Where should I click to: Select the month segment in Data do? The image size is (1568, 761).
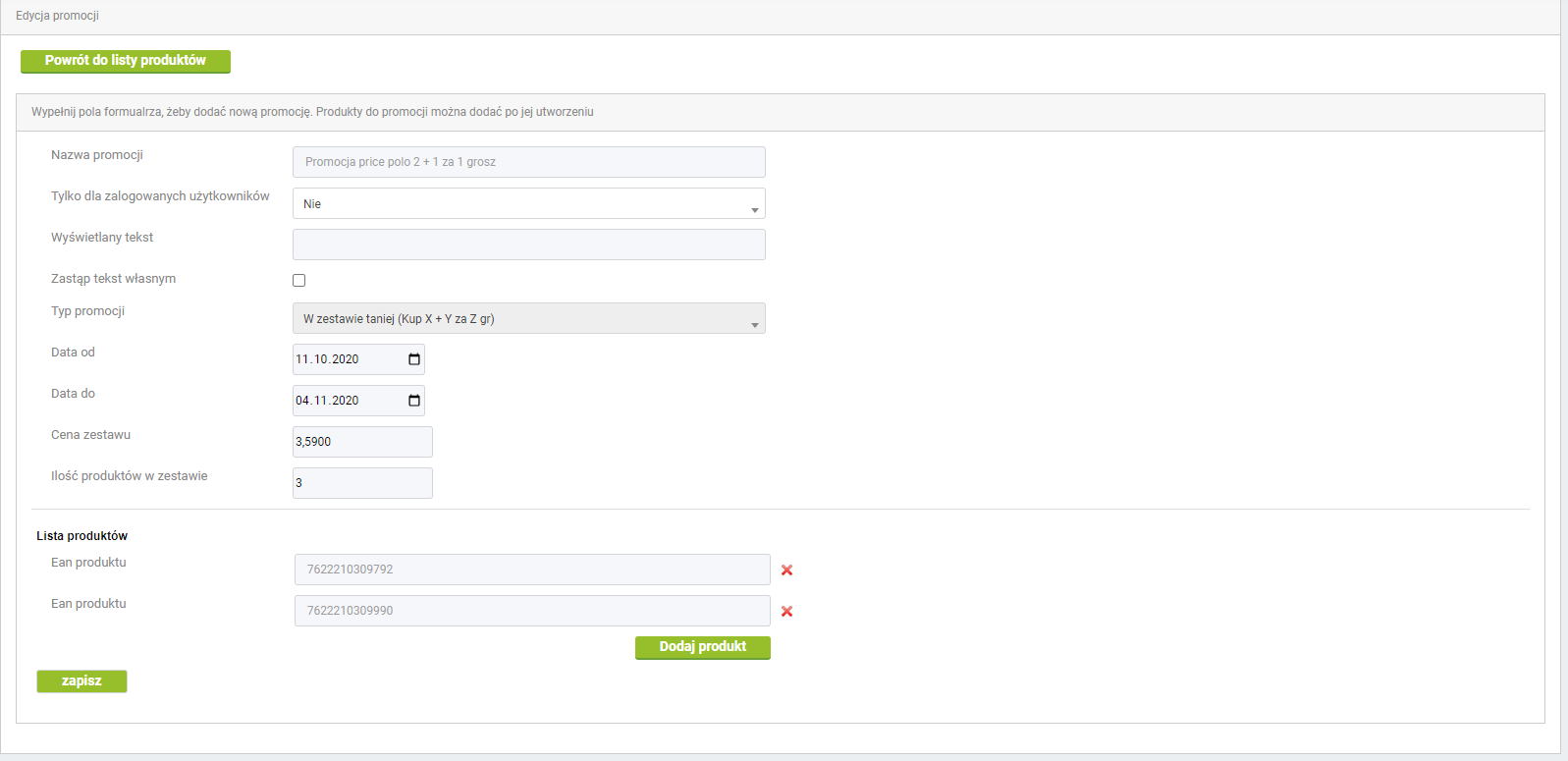point(320,401)
